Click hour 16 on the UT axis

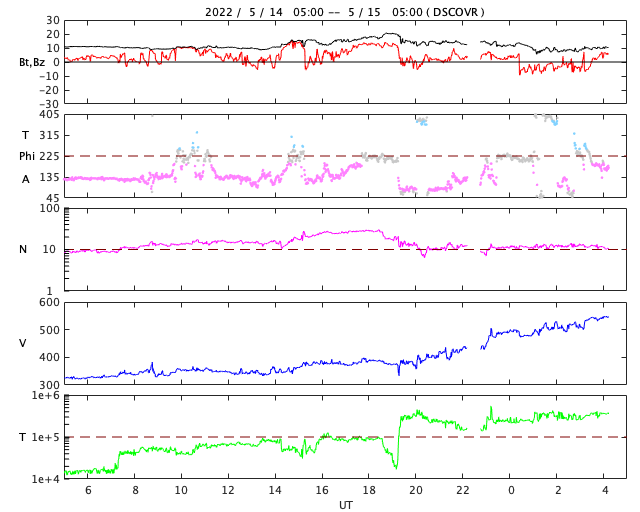coord(322,490)
